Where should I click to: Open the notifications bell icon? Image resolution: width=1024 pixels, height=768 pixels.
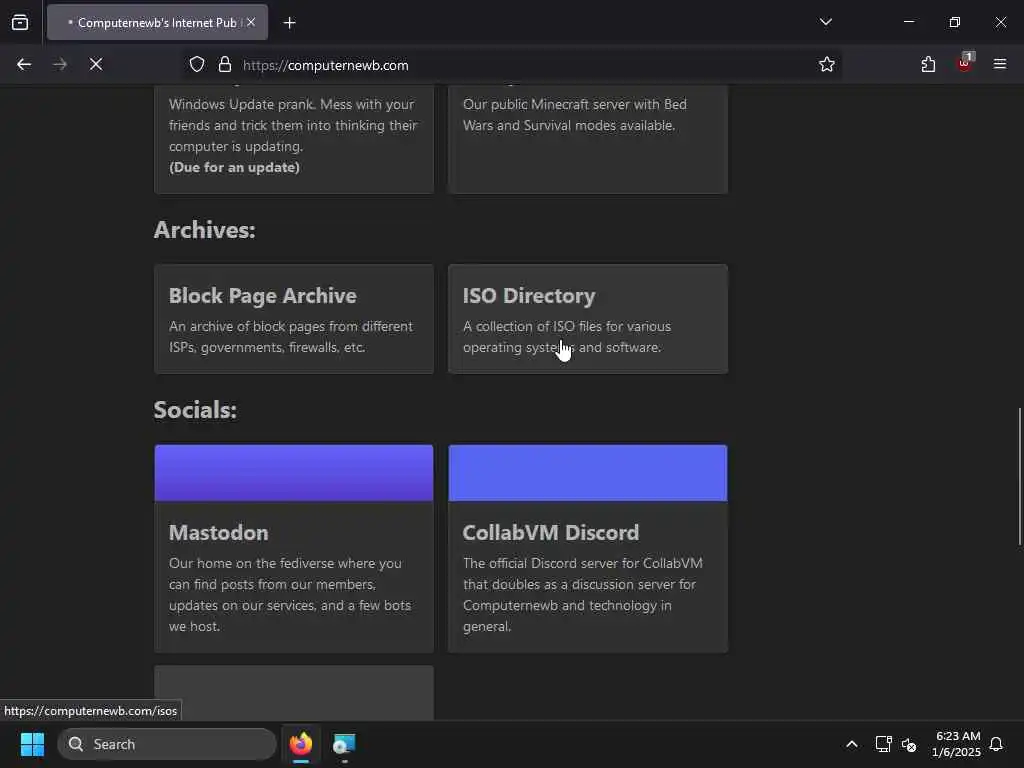tap(996, 744)
